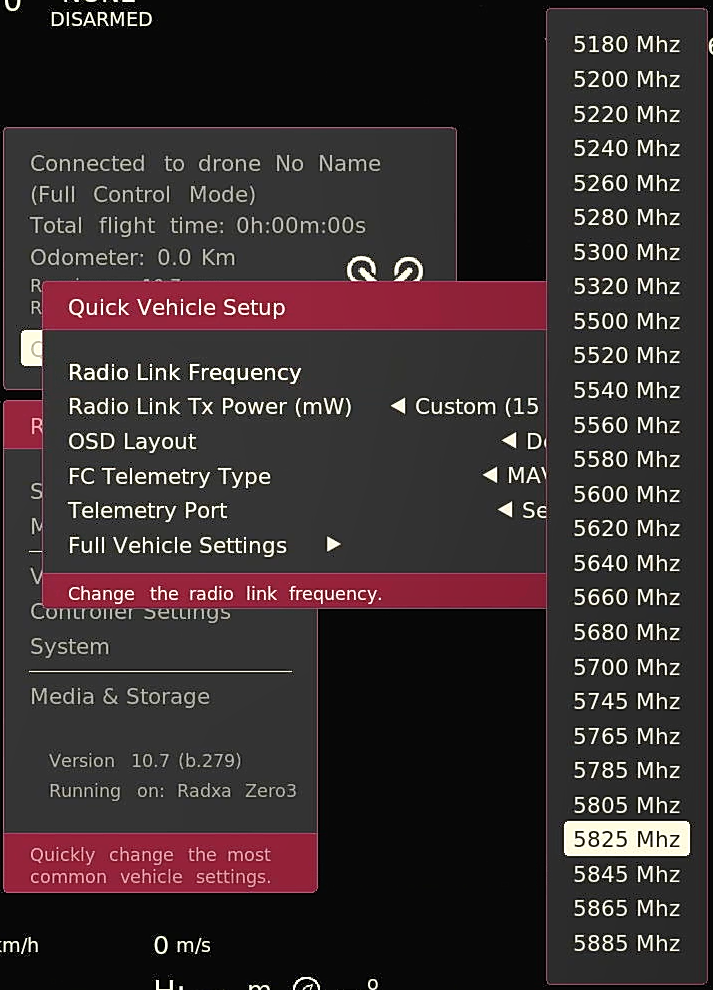Select Radio Link Frequency in Quick Vehicle Setup
This screenshot has width=713, height=990.
pyautogui.click(x=184, y=372)
